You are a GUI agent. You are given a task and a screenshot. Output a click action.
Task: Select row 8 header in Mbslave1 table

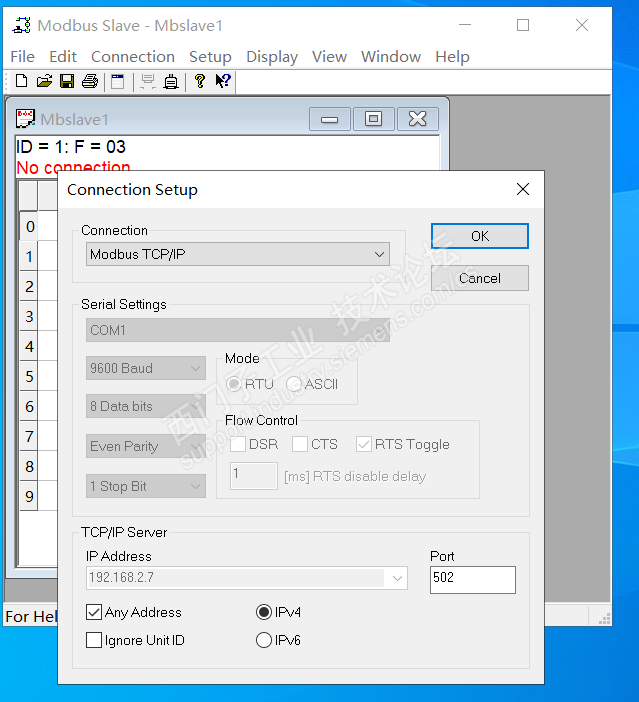tap(29, 466)
